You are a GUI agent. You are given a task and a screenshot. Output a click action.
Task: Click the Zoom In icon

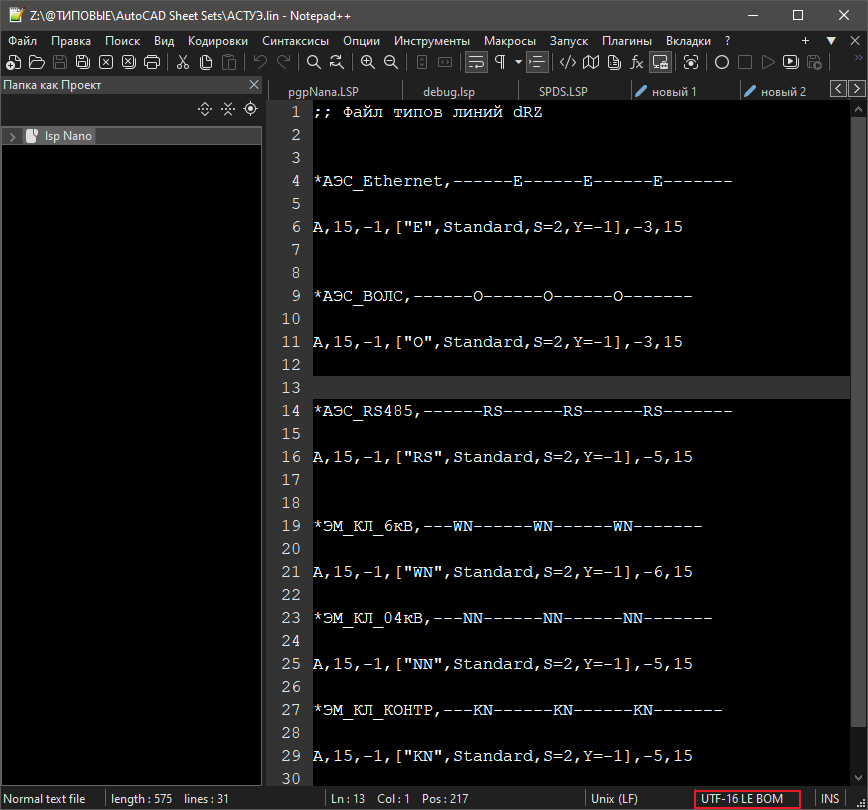click(368, 62)
